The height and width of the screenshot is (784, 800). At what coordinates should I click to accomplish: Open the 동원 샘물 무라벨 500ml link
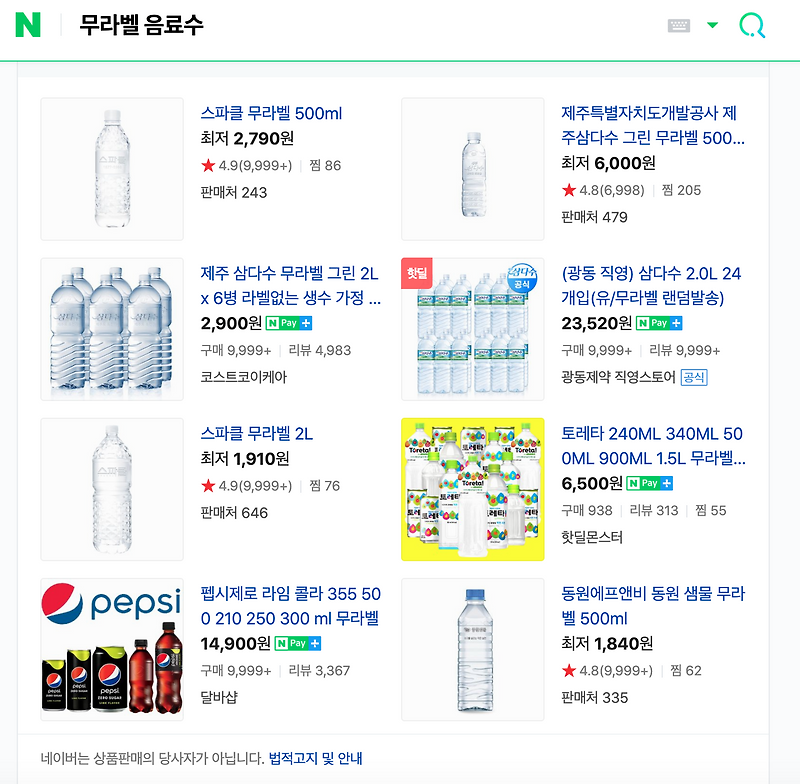(653, 606)
